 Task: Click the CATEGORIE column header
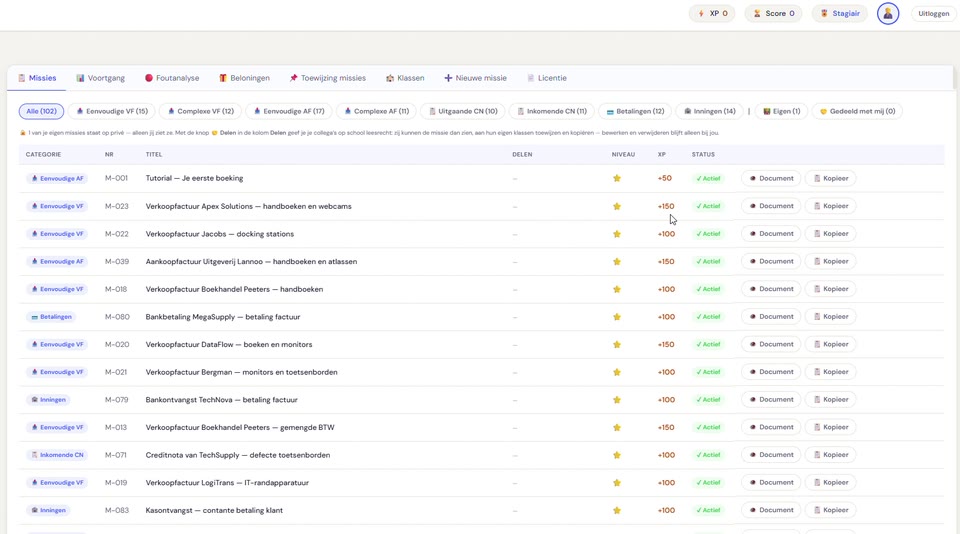tap(43, 154)
